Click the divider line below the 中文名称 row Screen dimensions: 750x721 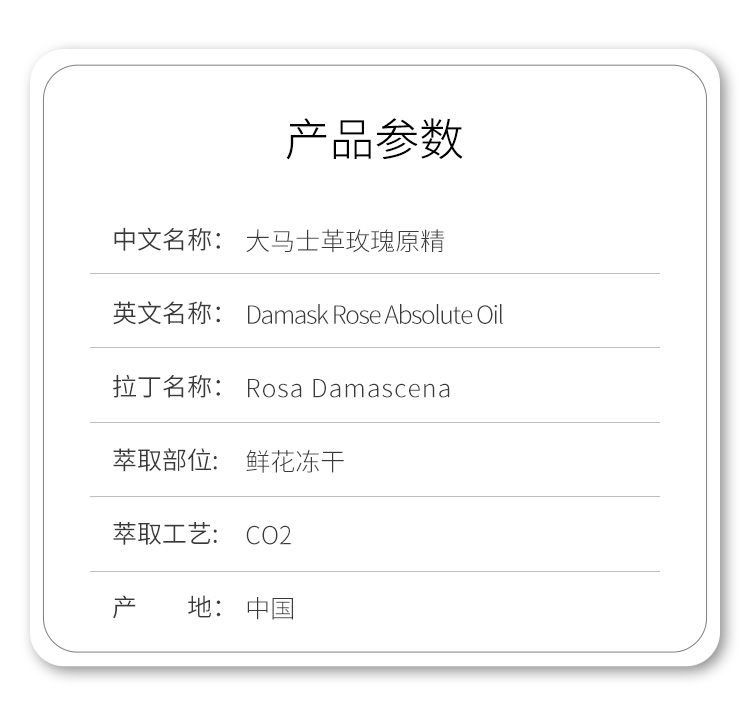tap(375, 273)
